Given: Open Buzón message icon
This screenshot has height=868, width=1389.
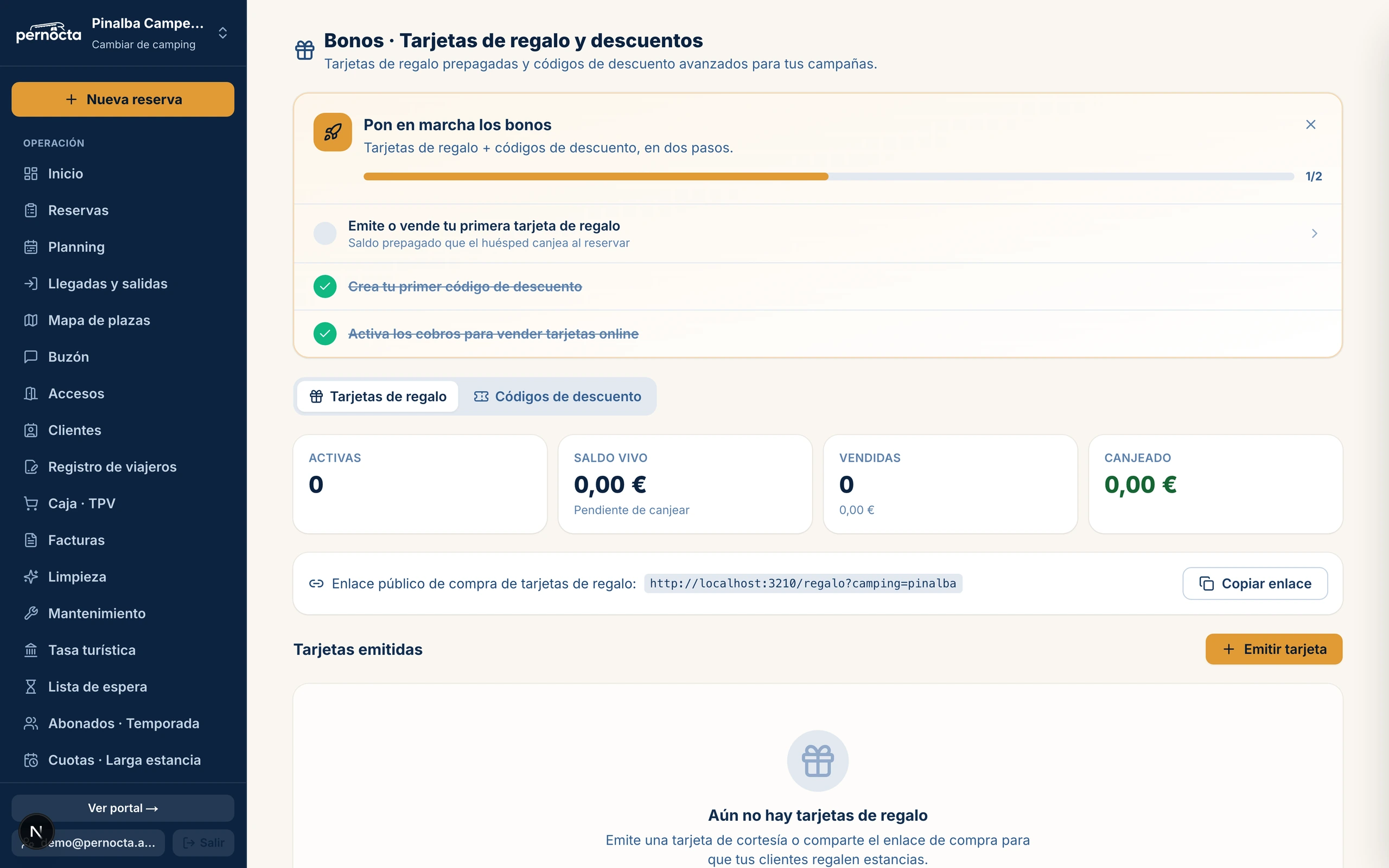Looking at the screenshot, I should click(x=31, y=356).
